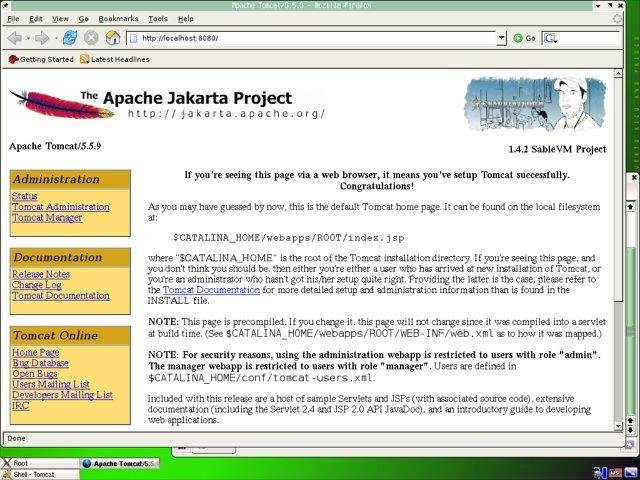This screenshot has width=640, height=480.
Task: Reload the page with the refresh icon
Action: (70, 38)
